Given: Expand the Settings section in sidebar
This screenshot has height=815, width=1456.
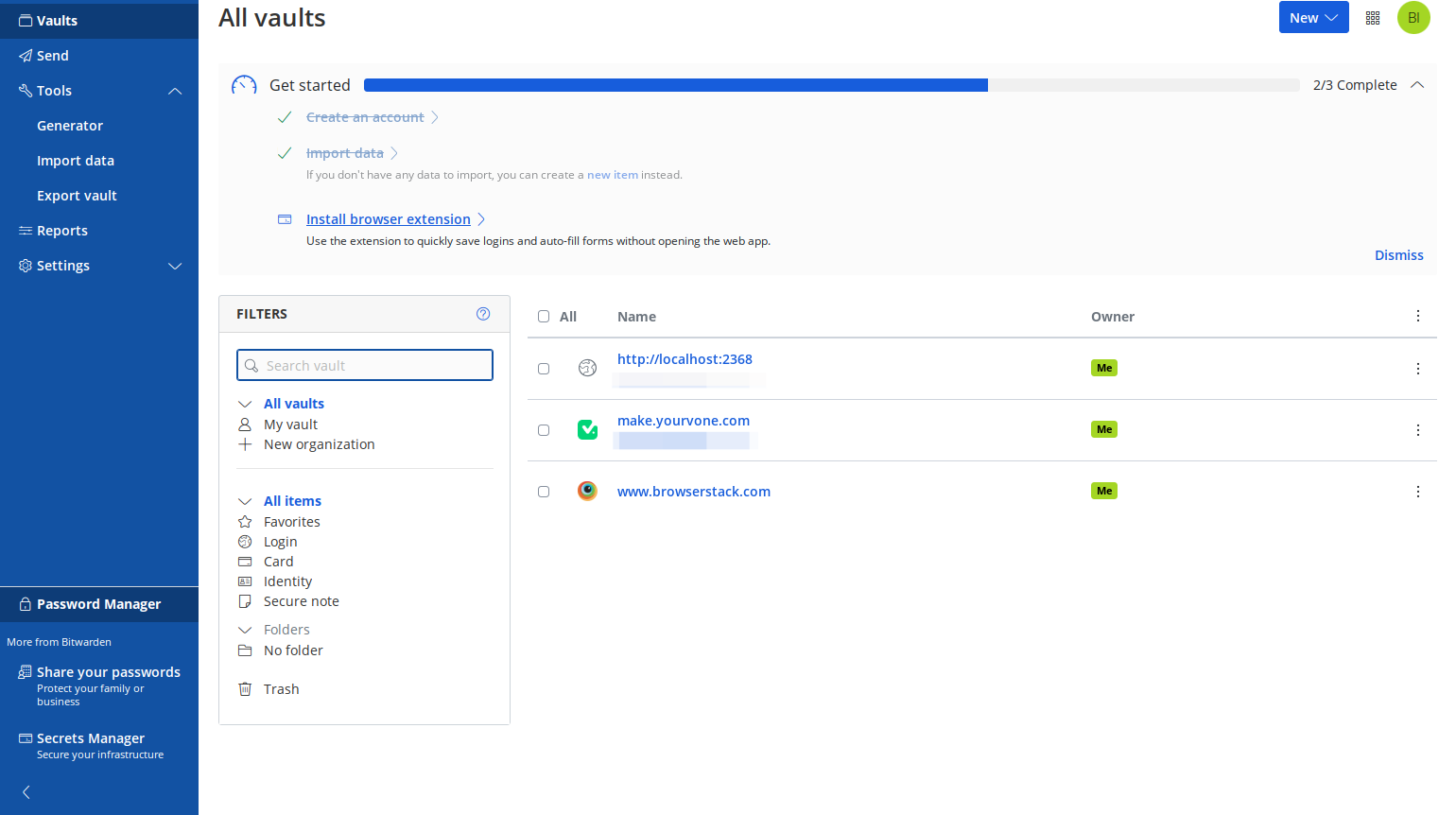Looking at the screenshot, I should tap(175, 266).
